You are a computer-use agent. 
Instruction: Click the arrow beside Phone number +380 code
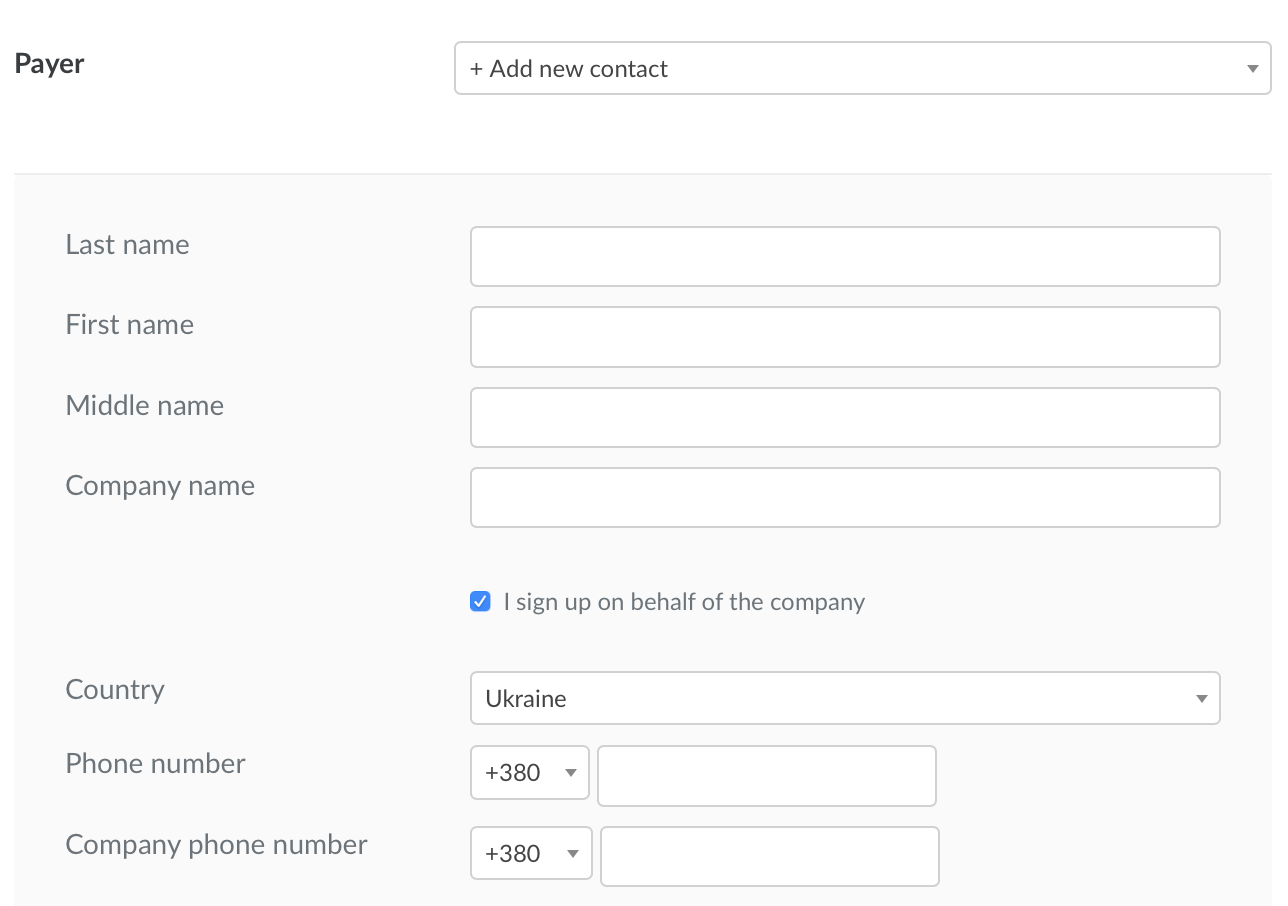tap(571, 773)
